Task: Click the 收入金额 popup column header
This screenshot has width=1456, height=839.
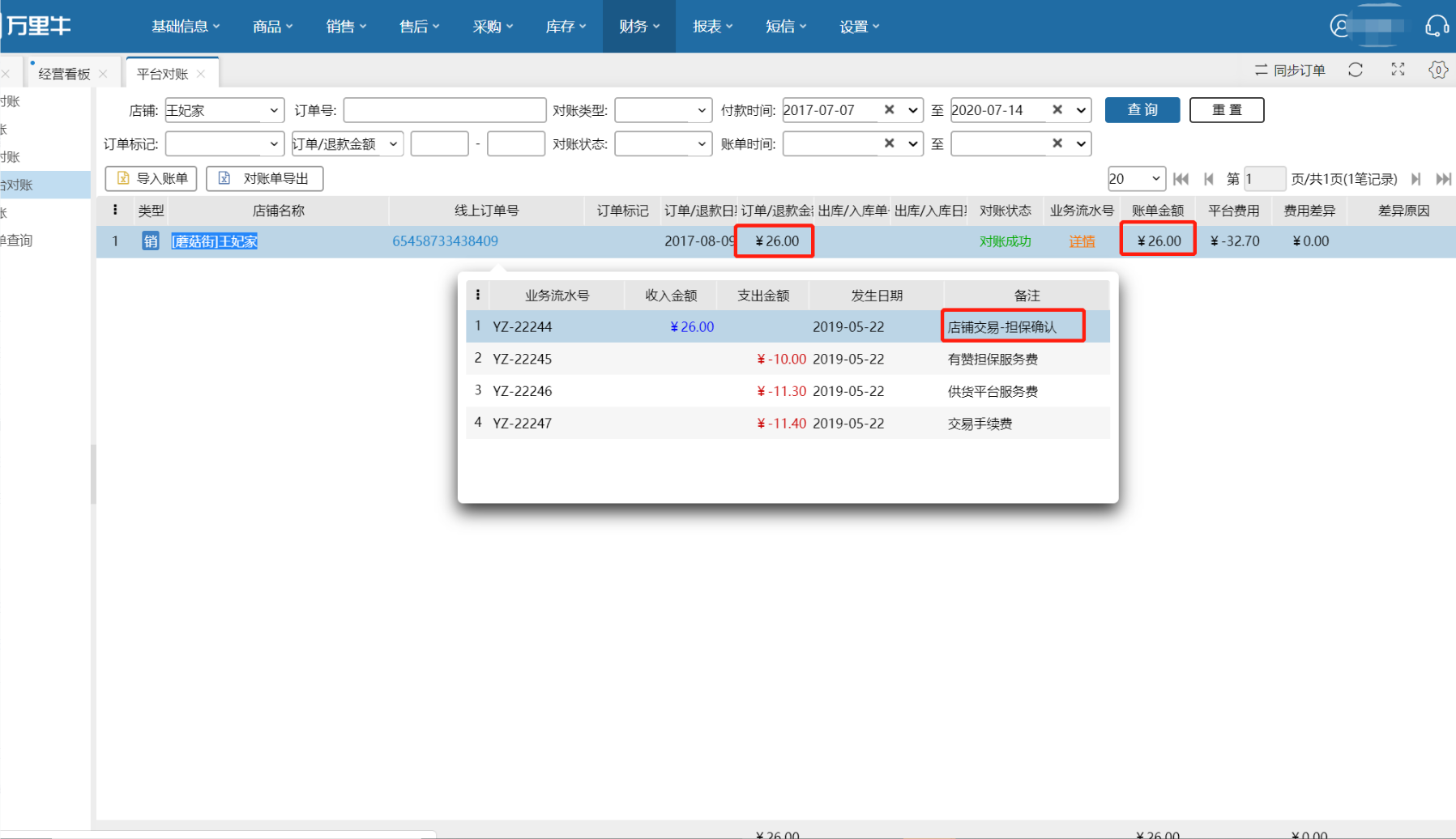Action: (x=671, y=296)
